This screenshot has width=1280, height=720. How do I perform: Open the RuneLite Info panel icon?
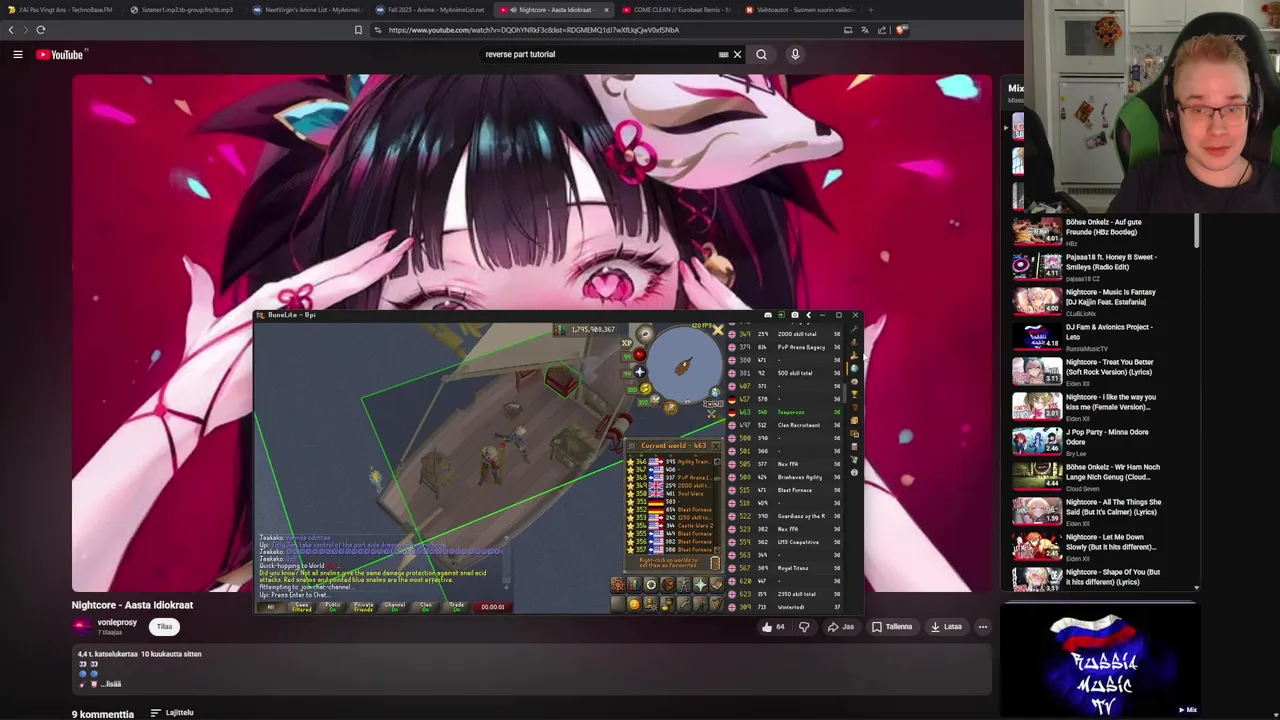click(854, 472)
